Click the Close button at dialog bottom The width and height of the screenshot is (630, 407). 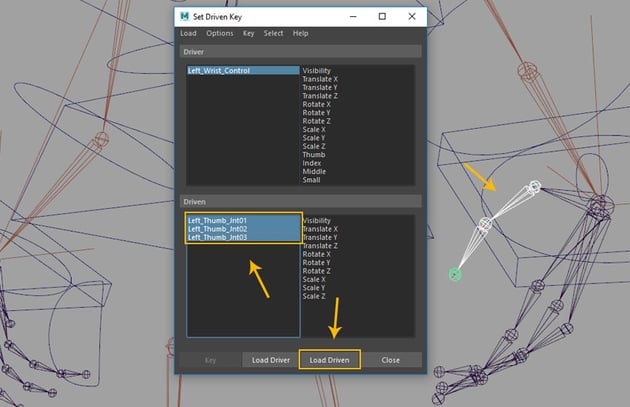(x=390, y=359)
